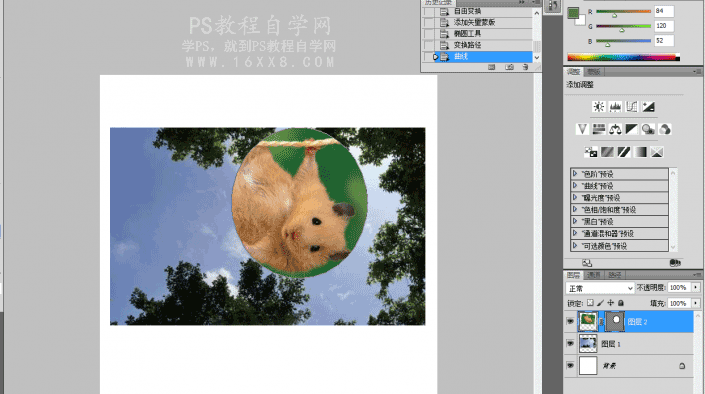Add a Brightness/Contrast adjustment
705x394 pixels.
pyautogui.click(x=598, y=107)
